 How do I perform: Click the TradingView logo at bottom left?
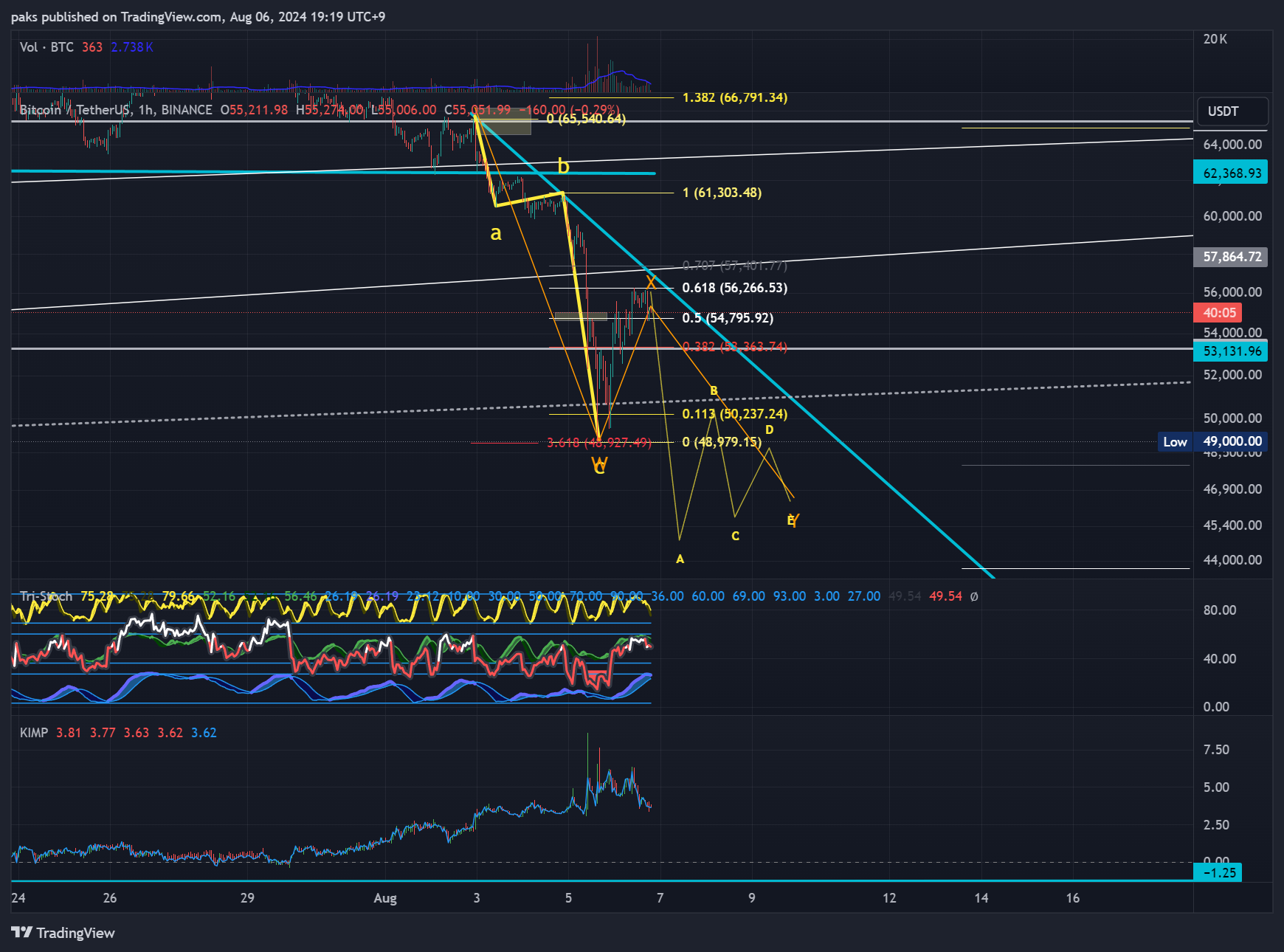click(x=63, y=933)
